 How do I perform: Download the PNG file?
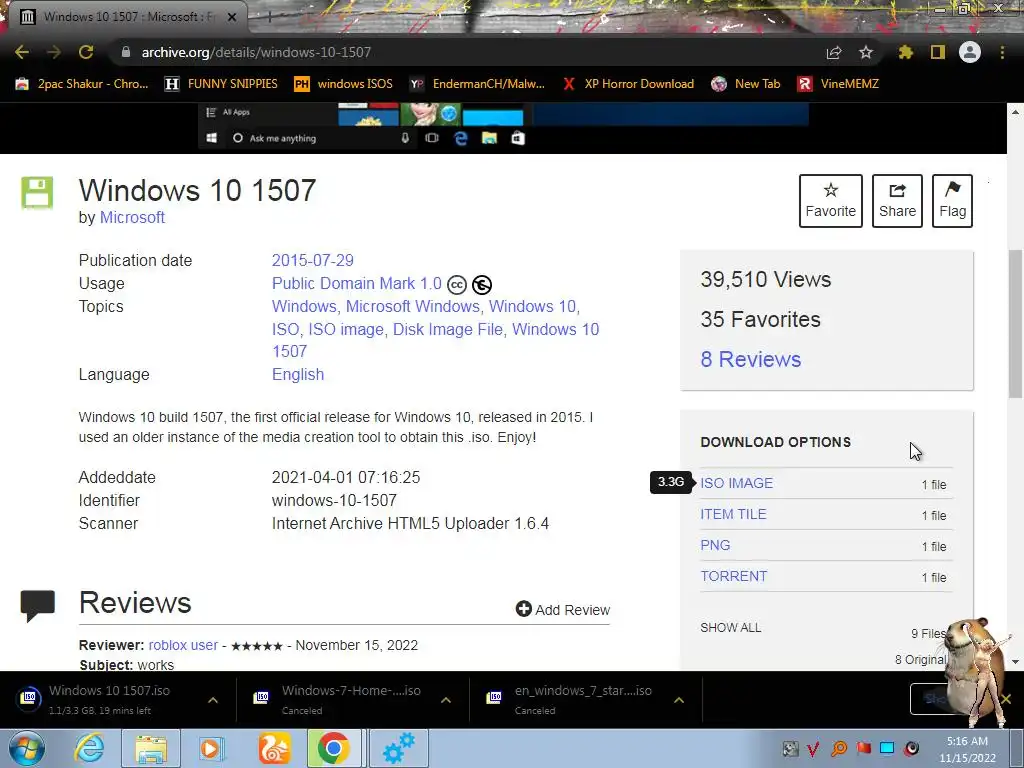click(x=715, y=545)
